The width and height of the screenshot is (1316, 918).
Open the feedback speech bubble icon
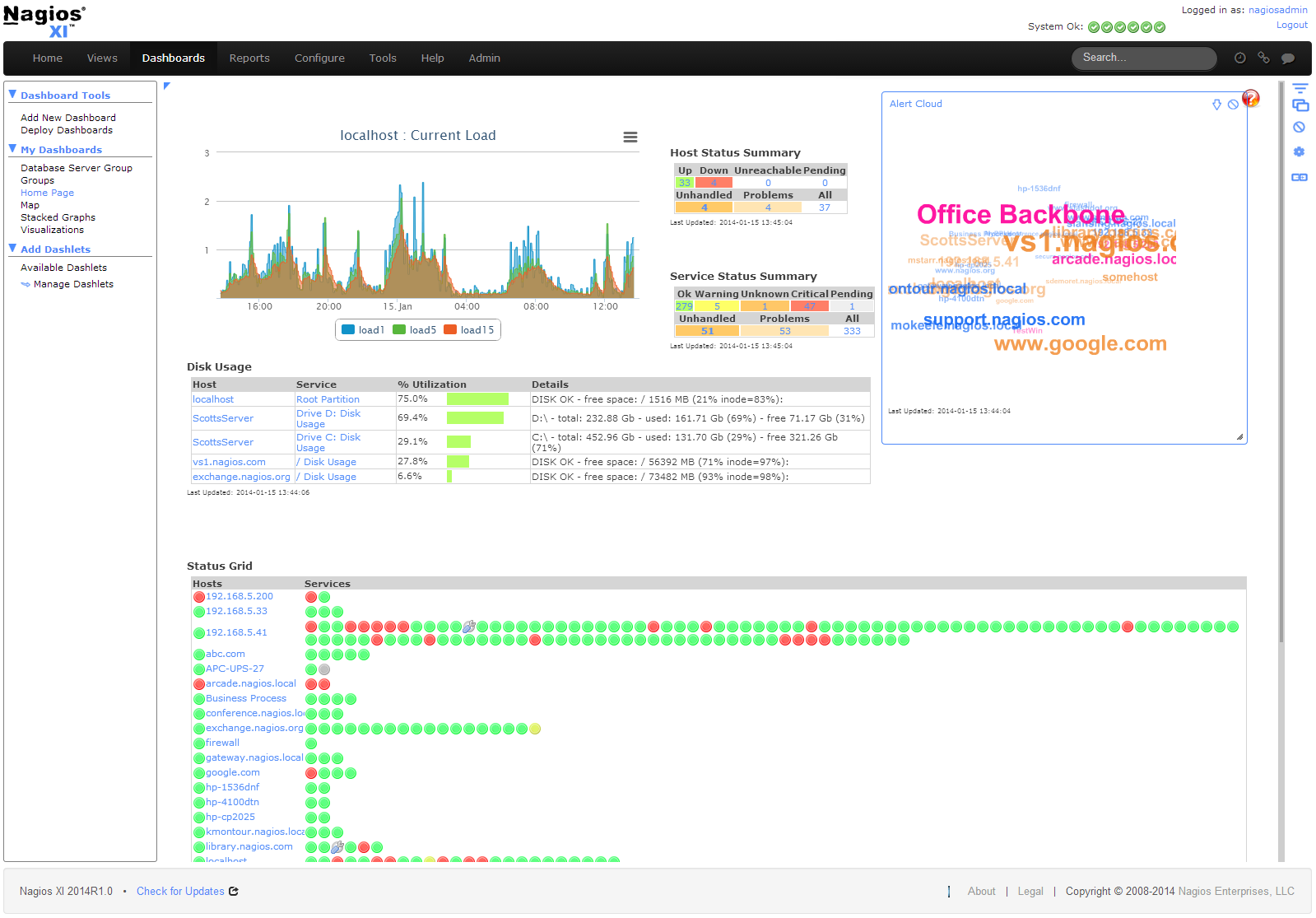[x=1288, y=58]
